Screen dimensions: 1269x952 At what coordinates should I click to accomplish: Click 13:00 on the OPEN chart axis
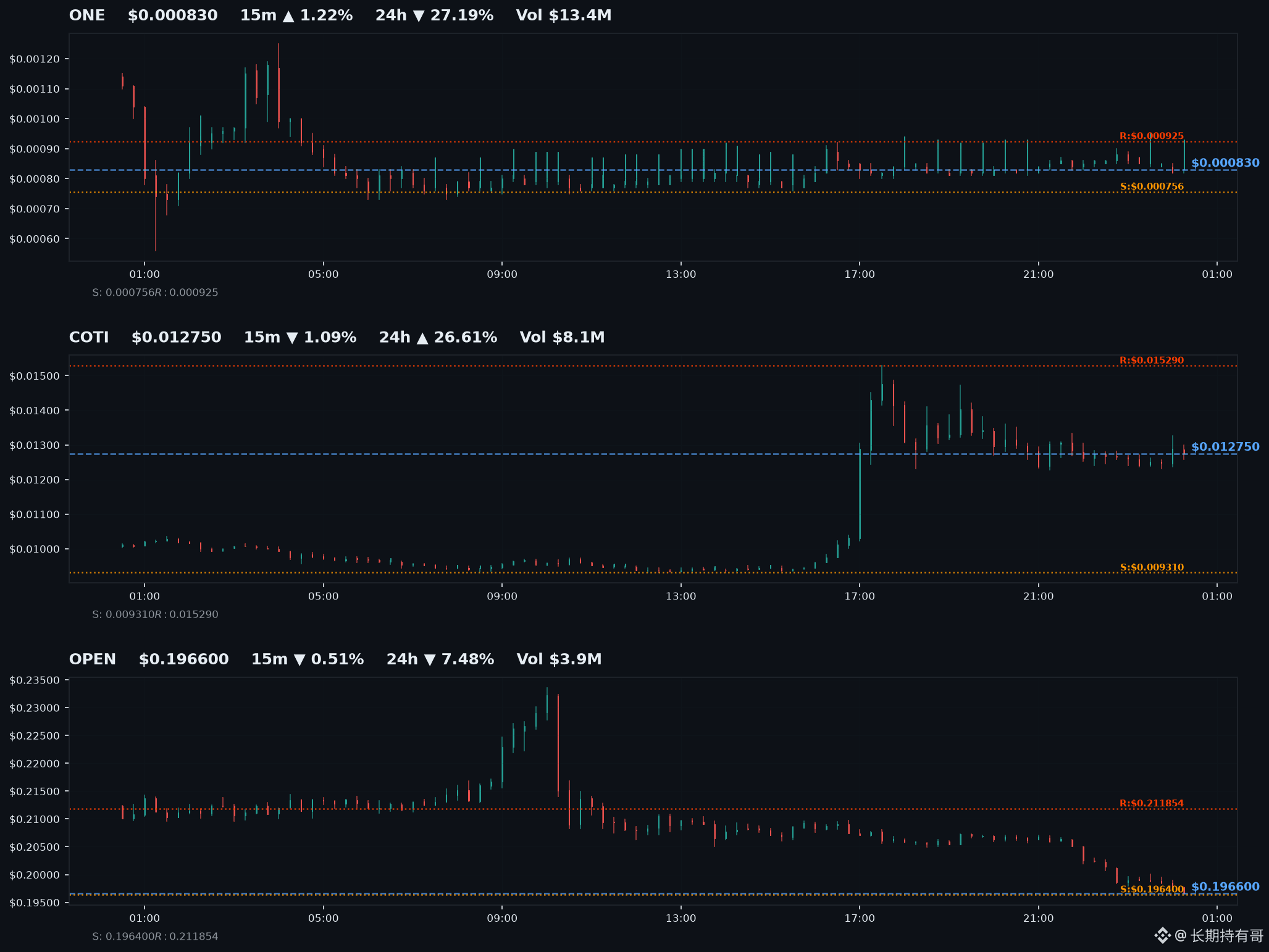681,919
